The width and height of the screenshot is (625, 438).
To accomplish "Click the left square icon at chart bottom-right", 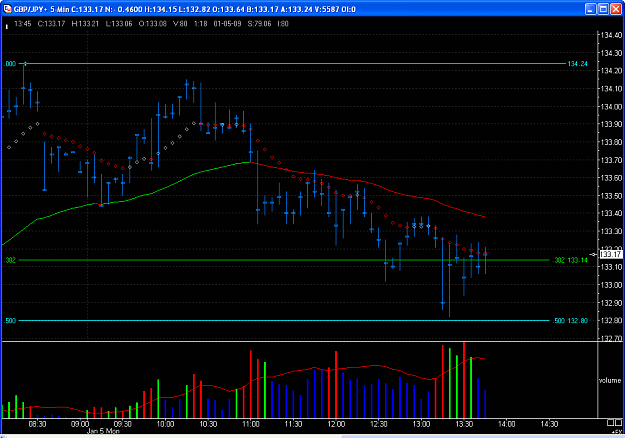I will pyautogui.click(x=610, y=422).
